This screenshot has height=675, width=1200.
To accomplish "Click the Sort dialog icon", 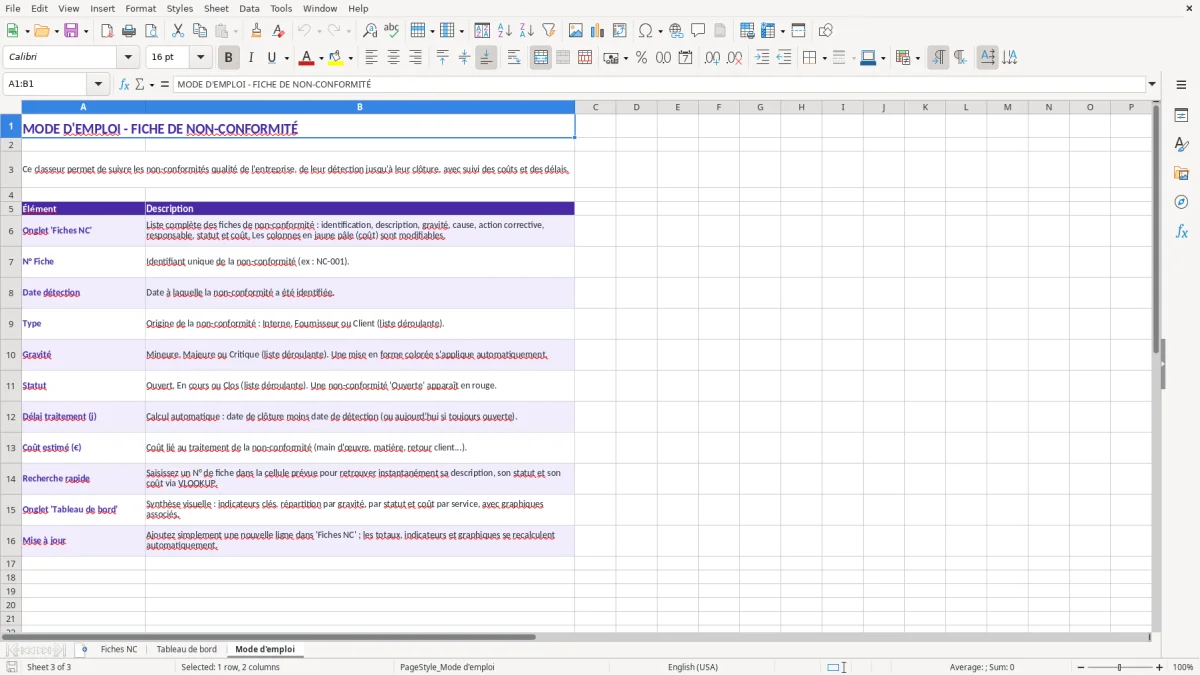I will coord(482,31).
